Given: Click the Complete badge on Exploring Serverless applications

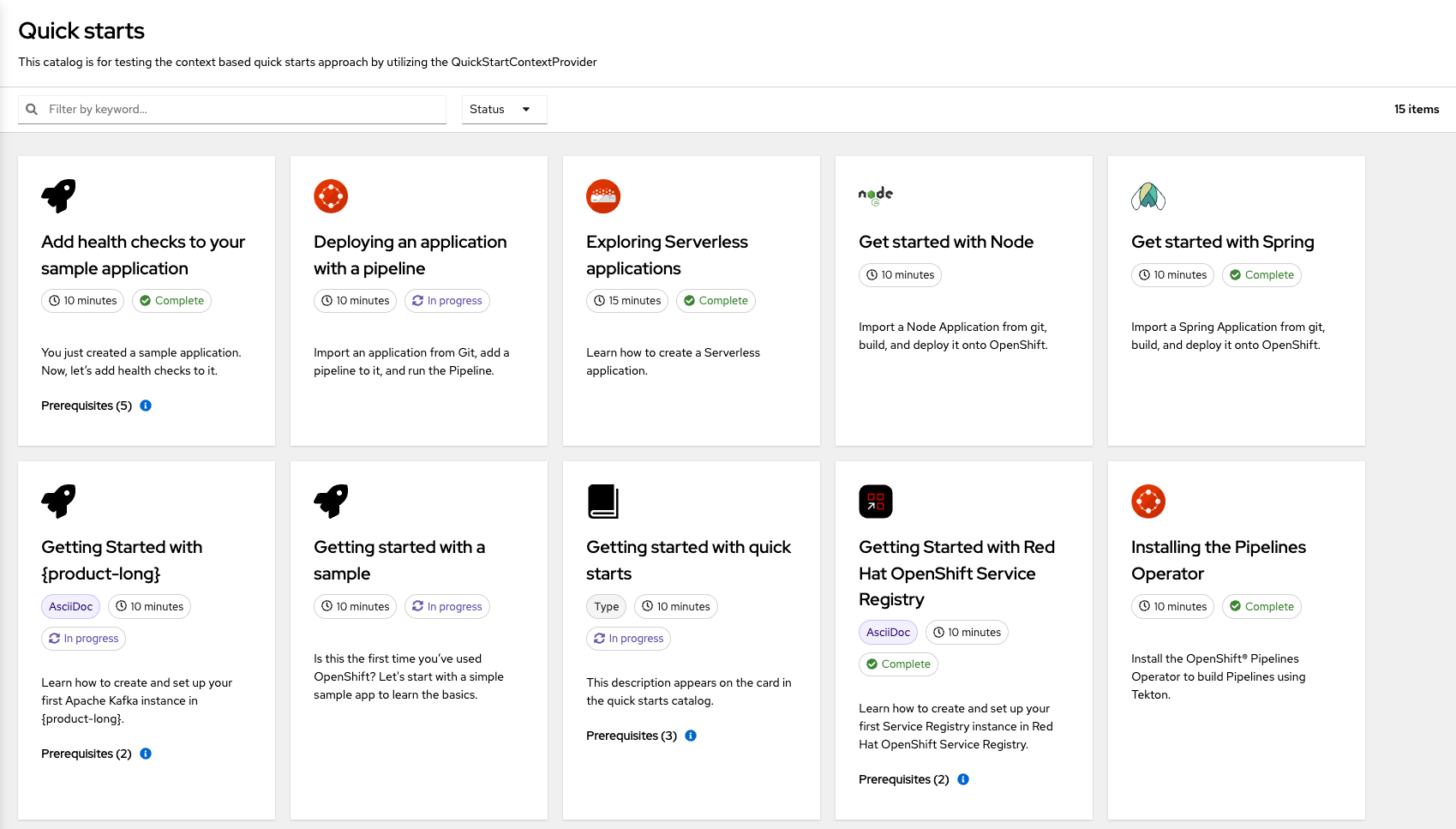Looking at the screenshot, I should 716,301.
